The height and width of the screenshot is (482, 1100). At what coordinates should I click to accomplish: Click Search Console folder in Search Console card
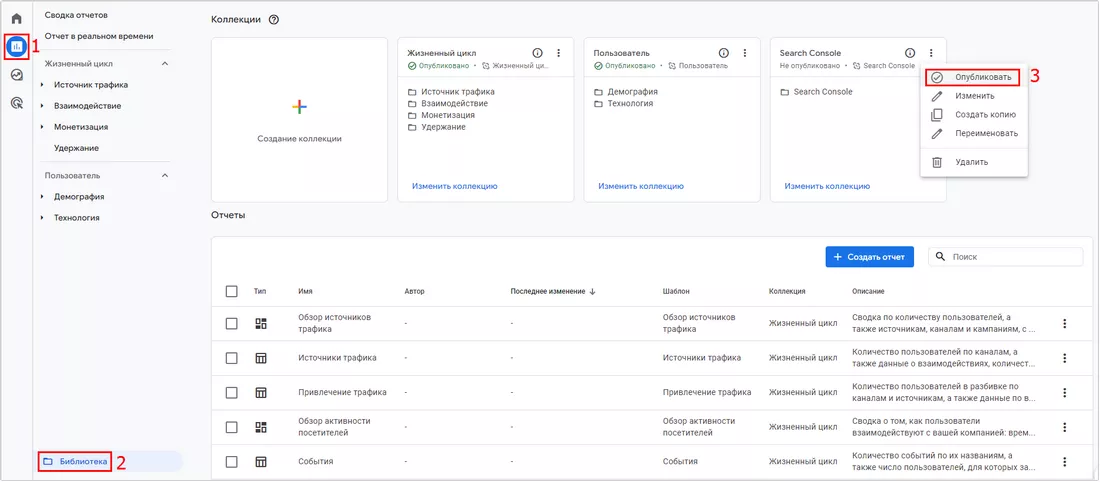(817, 92)
